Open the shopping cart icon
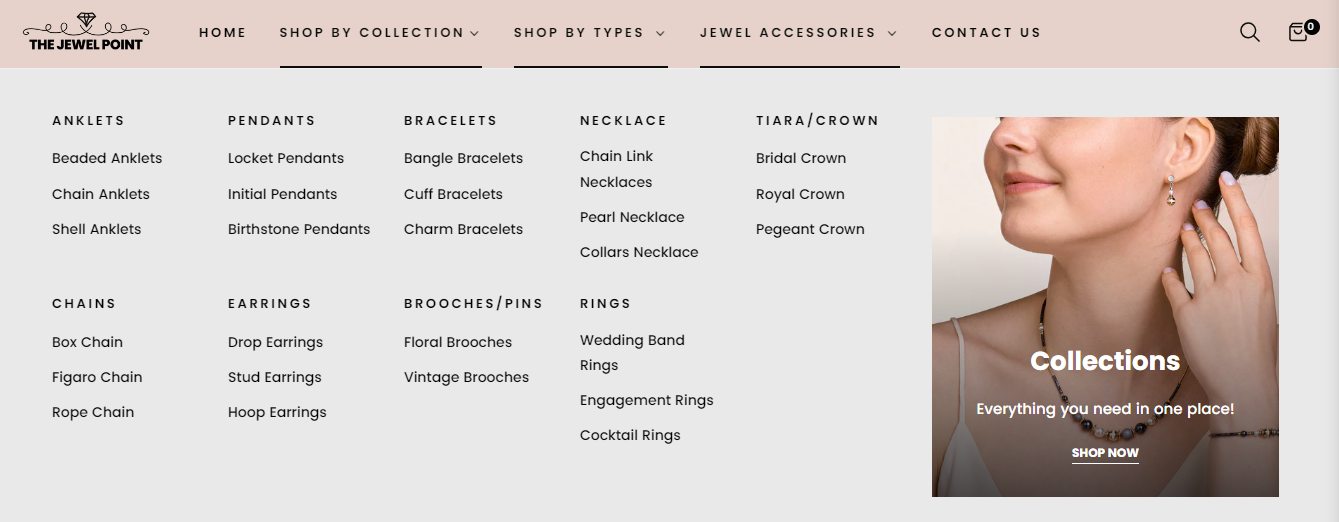 [x=1299, y=32]
